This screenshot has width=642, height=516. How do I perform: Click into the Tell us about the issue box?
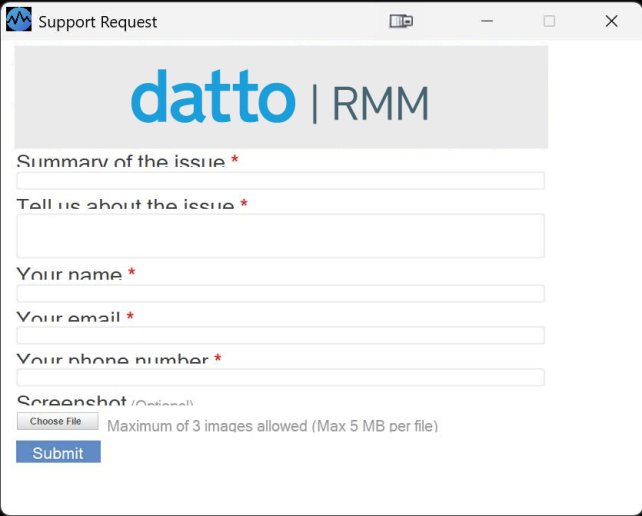280,236
